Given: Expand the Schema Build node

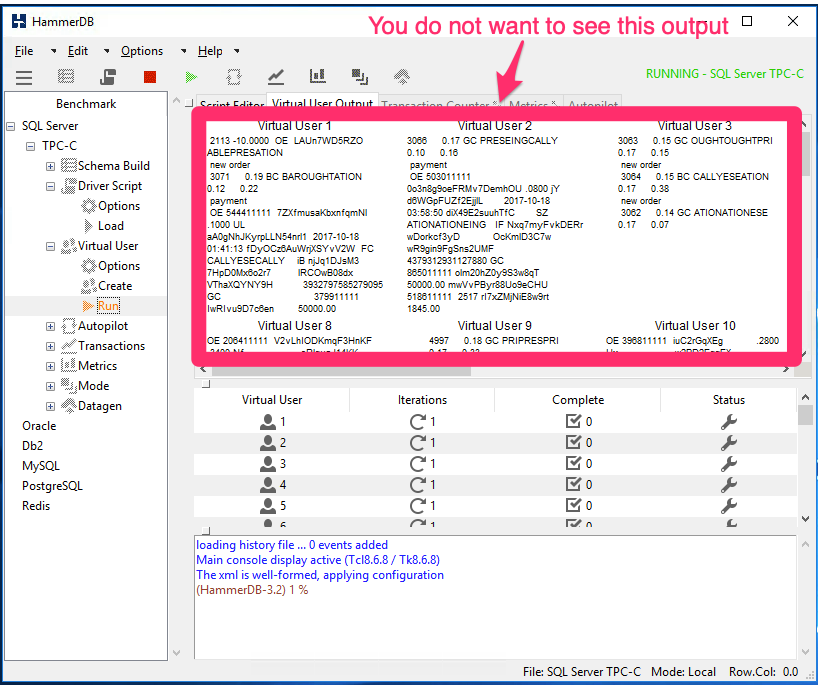Looking at the screenshot, I should [x=51, y=166].
